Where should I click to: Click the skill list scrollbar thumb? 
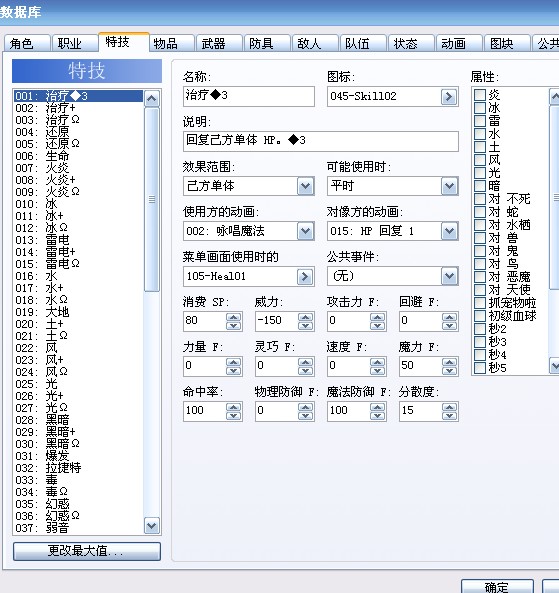tap(152, 199)
